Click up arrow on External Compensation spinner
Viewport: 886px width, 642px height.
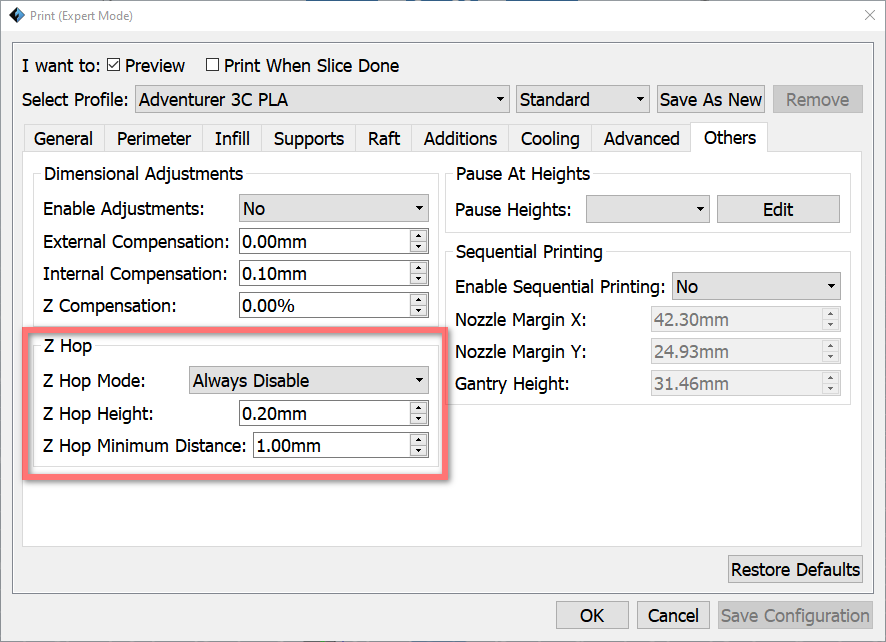pos(418,236)
